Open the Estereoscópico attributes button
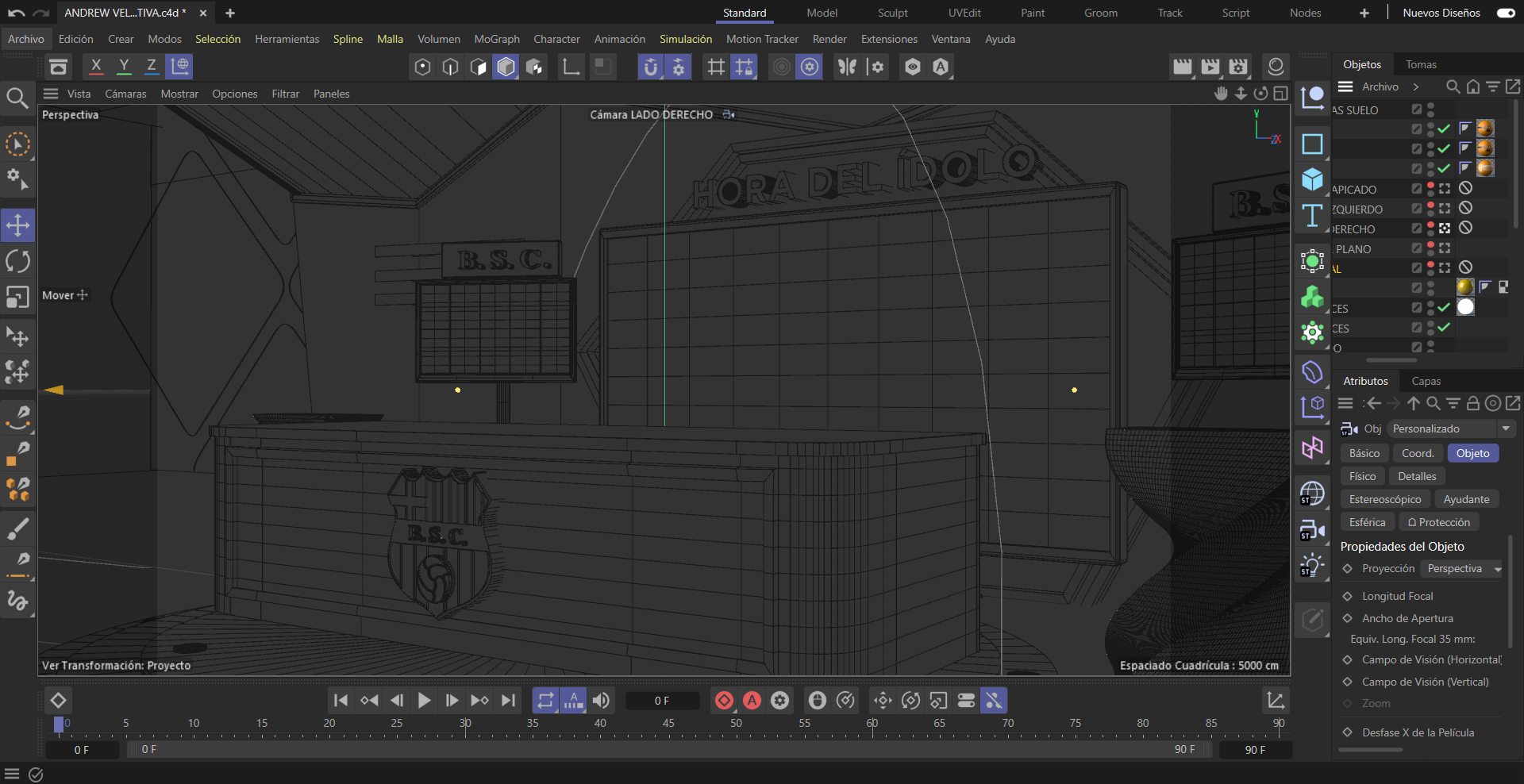1524x784 pixels. (x=1385, y=499)
